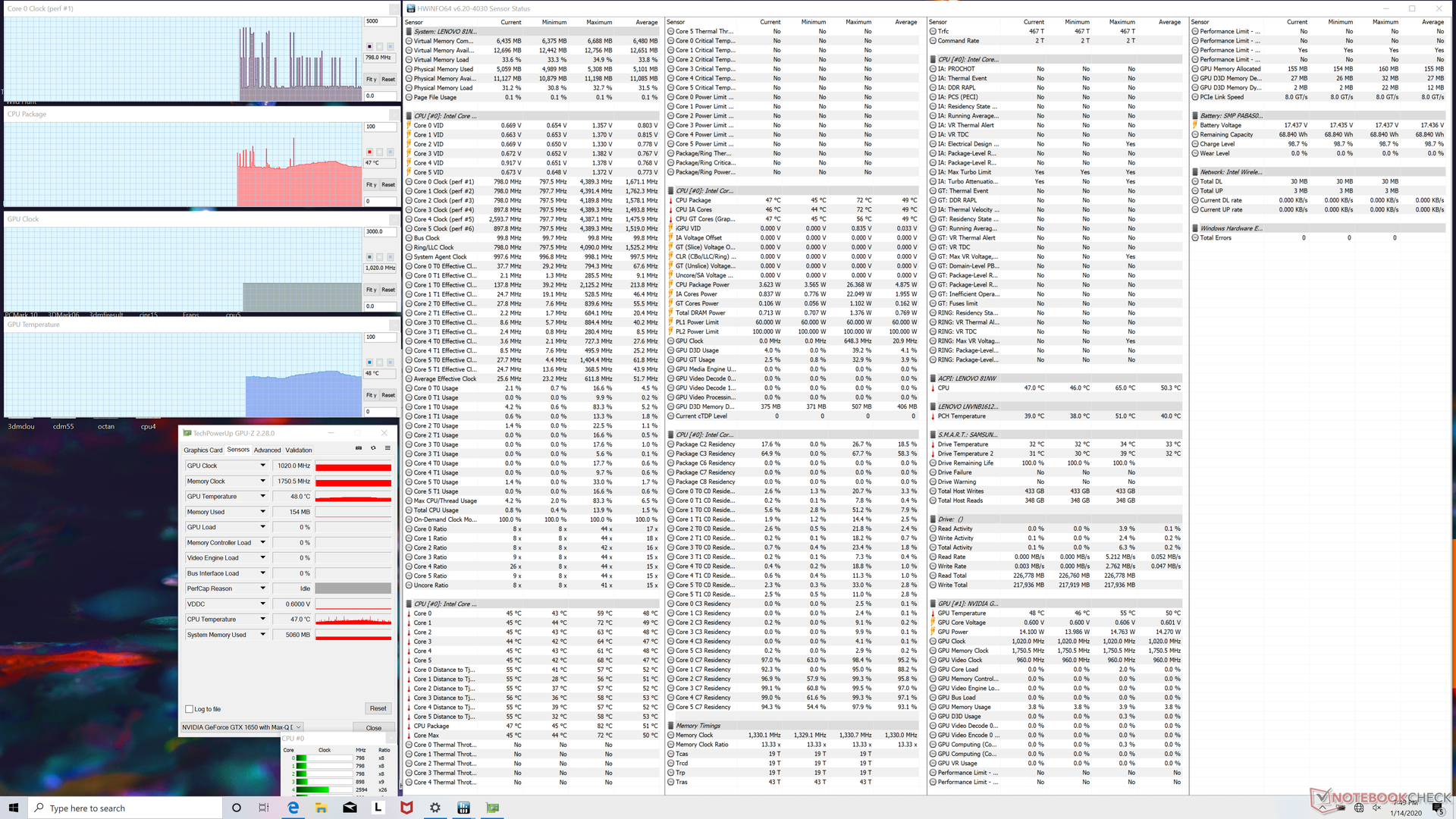Screen dimensions: 1456x819
Task: Open Memory Clock sensor dropdown in GPU-Z
Action: click(x=263, y=481)
